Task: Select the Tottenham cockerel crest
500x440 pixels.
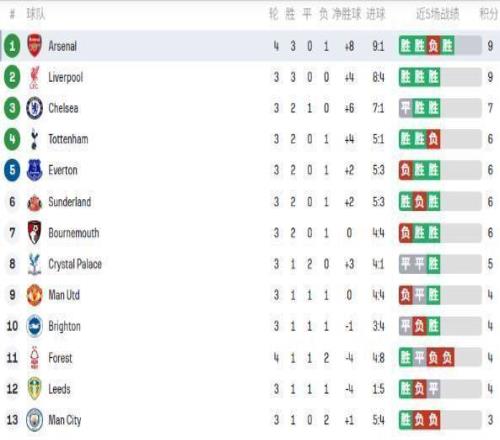Action: pos(34,139)
